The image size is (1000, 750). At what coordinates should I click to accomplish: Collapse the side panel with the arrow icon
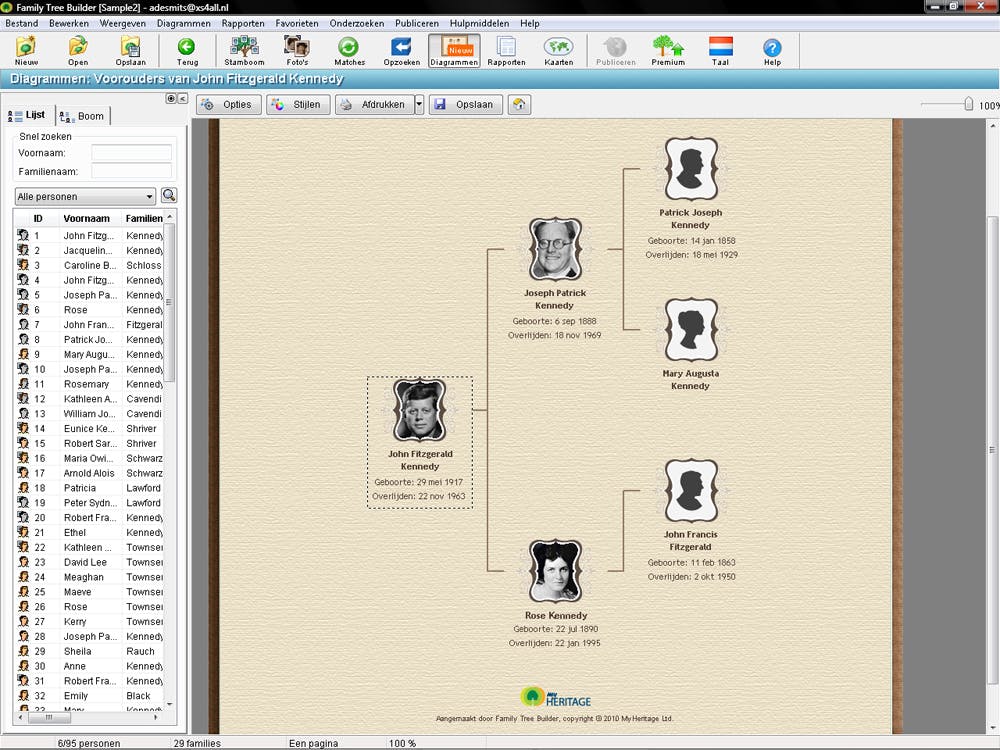pyautogui.click(x=182, y=98)
